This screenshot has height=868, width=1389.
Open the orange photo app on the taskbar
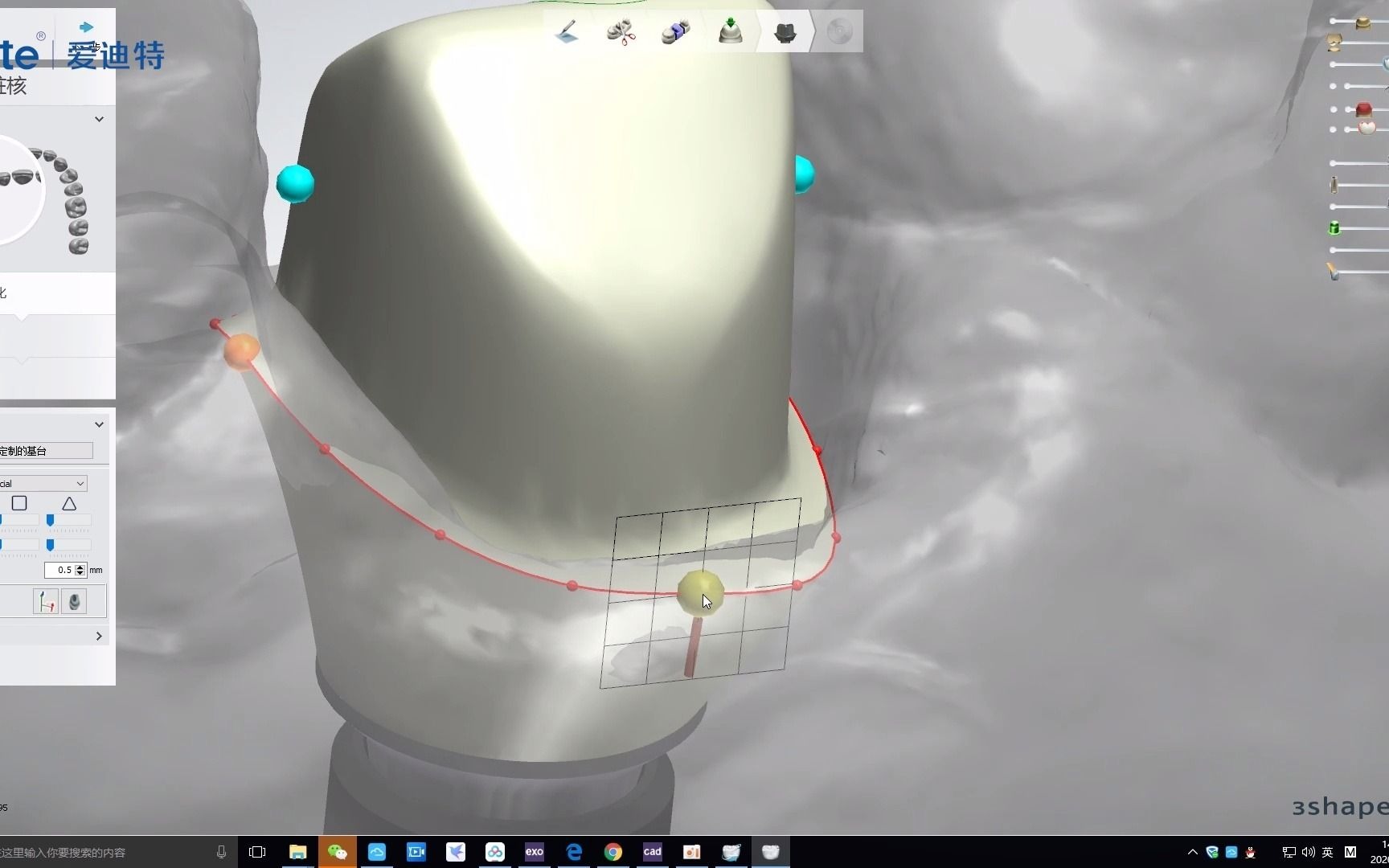(692, 852)
